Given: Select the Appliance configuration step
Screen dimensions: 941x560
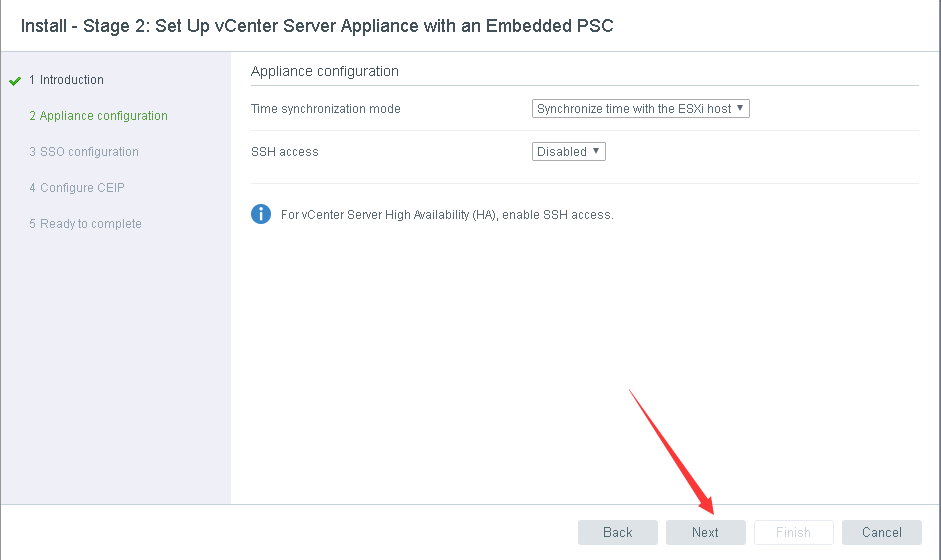Looking at the screenshot, I should click(98, 116).
